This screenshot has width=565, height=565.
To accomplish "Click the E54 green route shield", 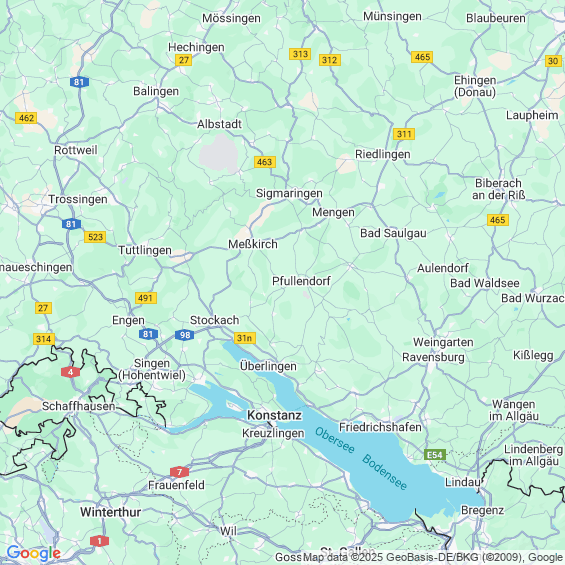I will (x=435, y=455).
